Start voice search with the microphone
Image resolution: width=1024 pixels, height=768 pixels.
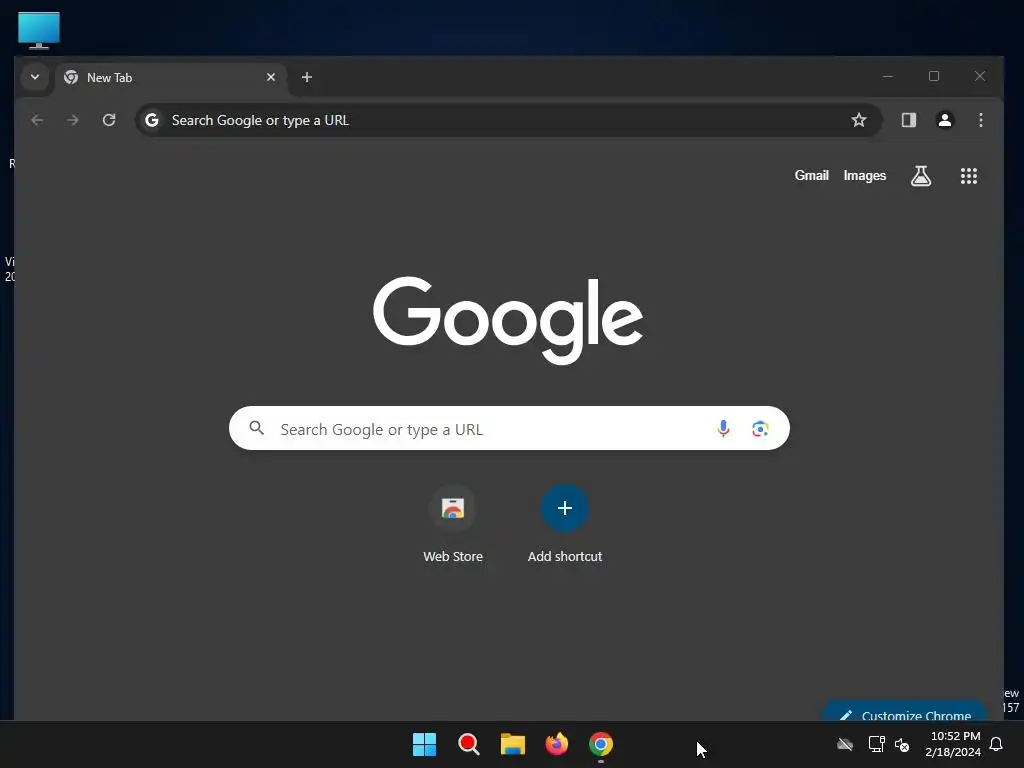click(723, 428)
